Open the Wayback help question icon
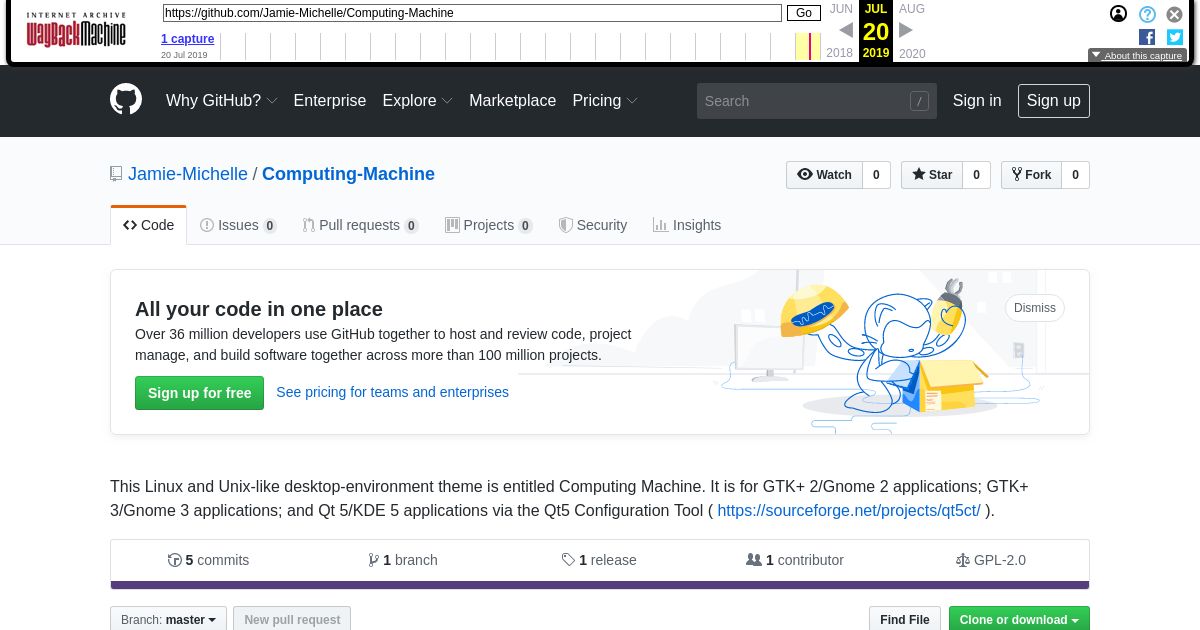The width and height of the screenshot is (1200, 630). (x=1148, y=14)
